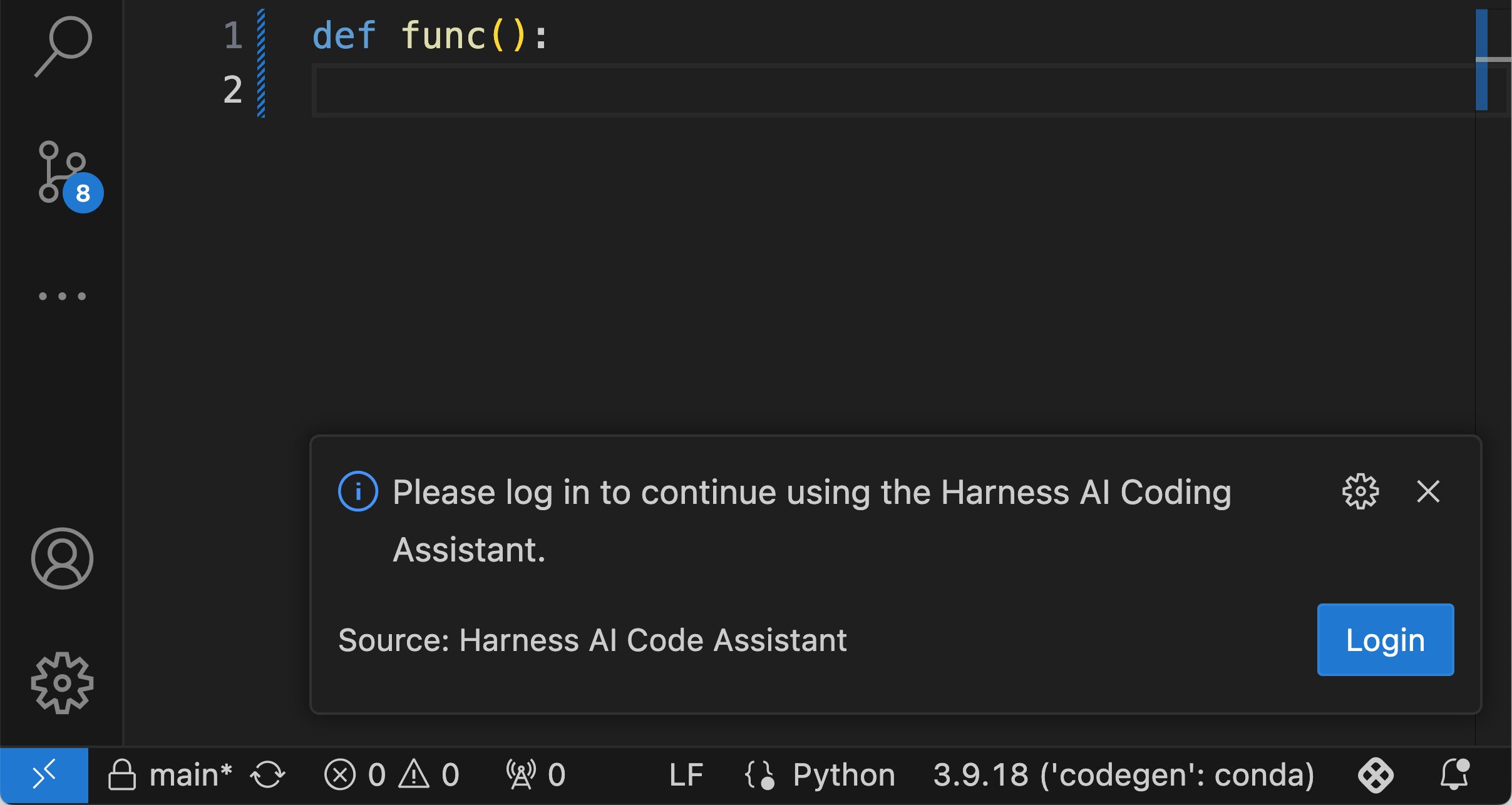Open Problems panel via errors and warnings count
1512x805 pixels.
coord(392,776)
